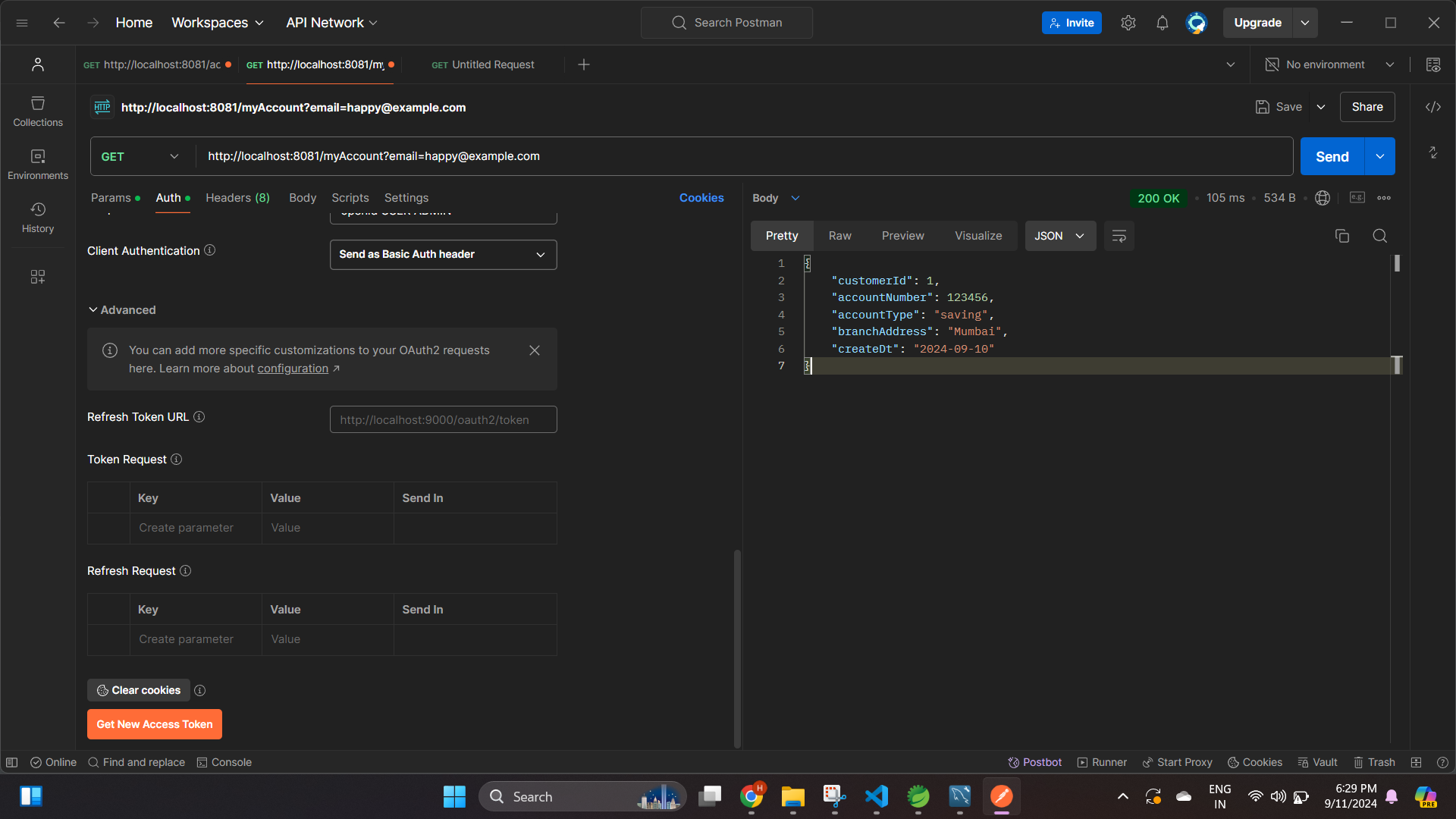Open the Upgrade options arrow
Screen dimensions: 1456x819
point(1305,23)
